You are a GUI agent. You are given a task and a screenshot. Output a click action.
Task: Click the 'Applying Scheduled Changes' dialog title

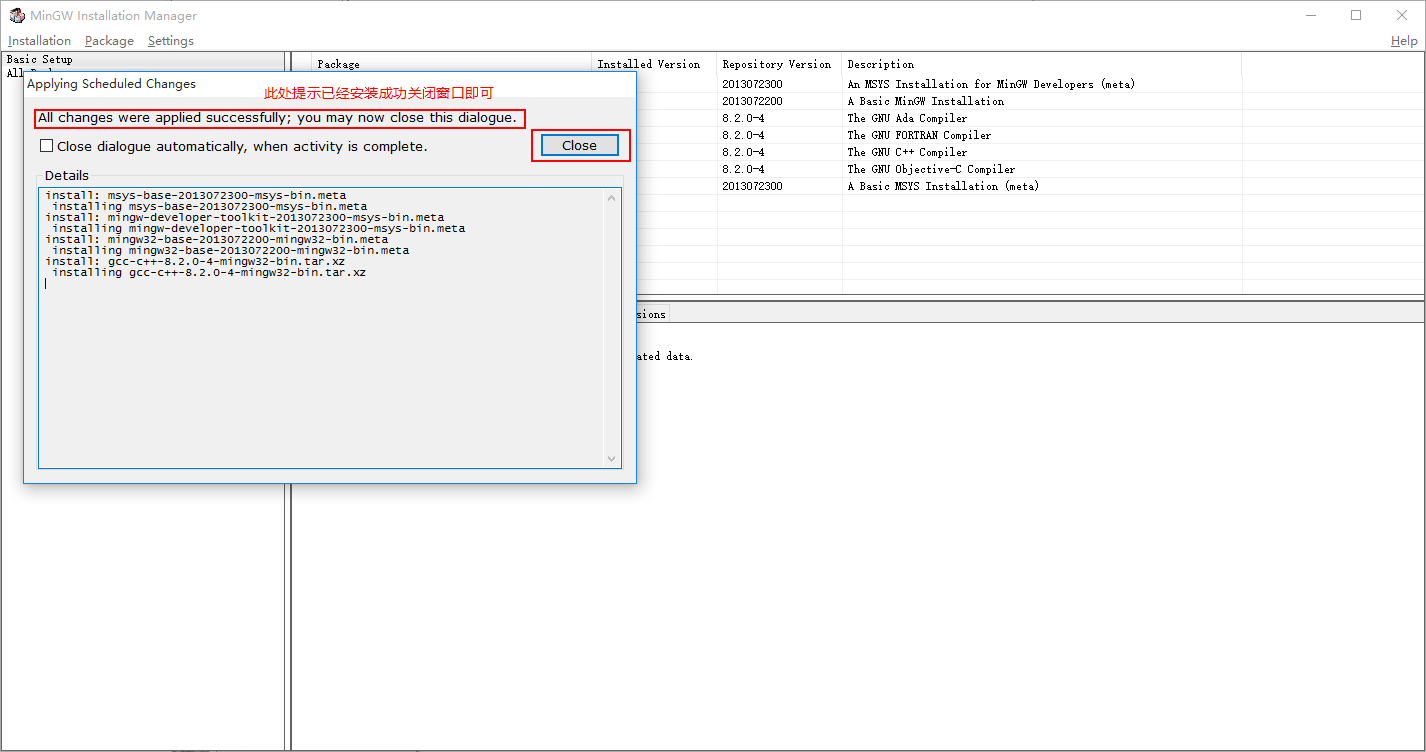click(x=111, y=84)
